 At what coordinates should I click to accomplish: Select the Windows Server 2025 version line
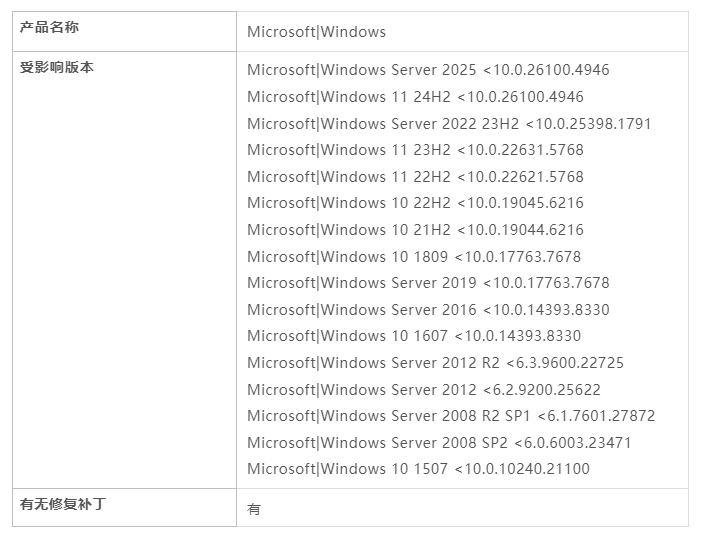point(428,70)
